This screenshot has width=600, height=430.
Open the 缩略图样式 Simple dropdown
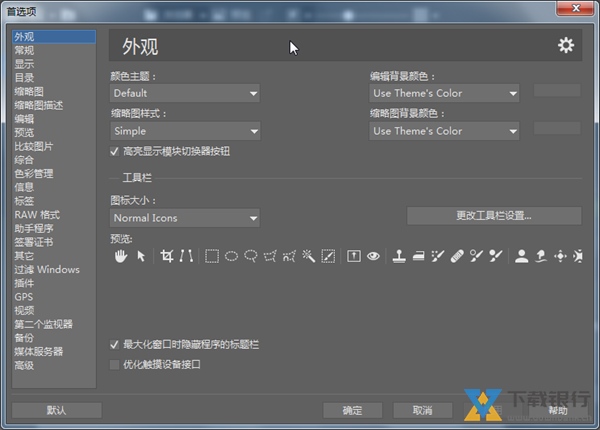click(185, 131)
